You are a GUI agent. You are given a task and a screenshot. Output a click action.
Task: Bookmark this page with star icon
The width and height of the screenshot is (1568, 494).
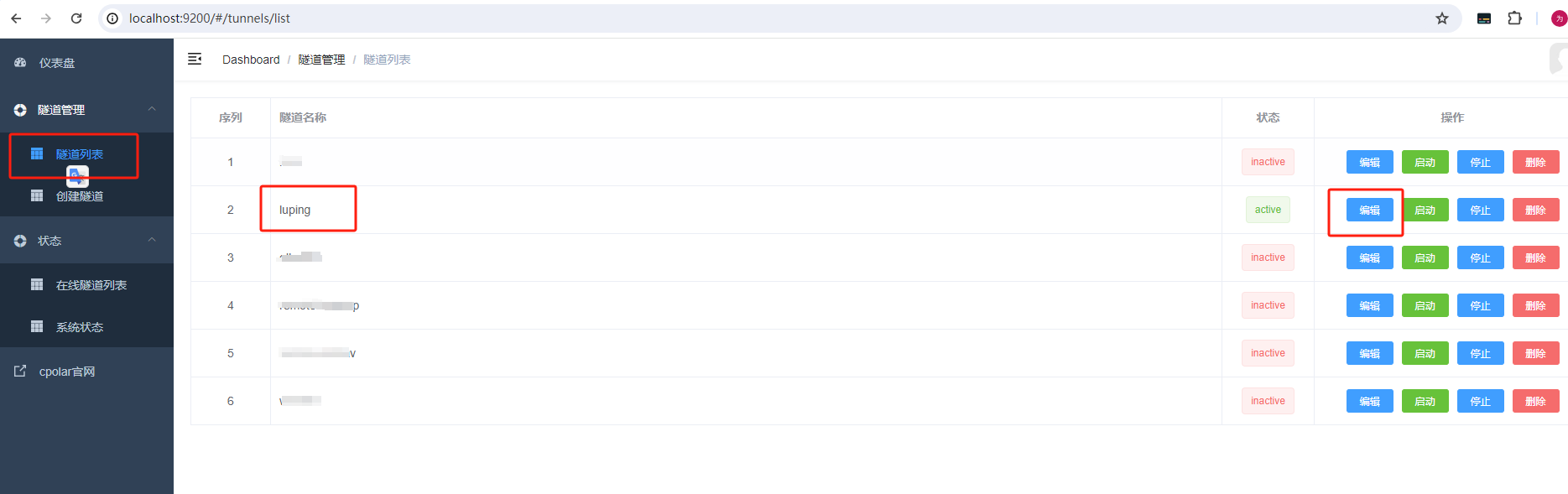1441,18
